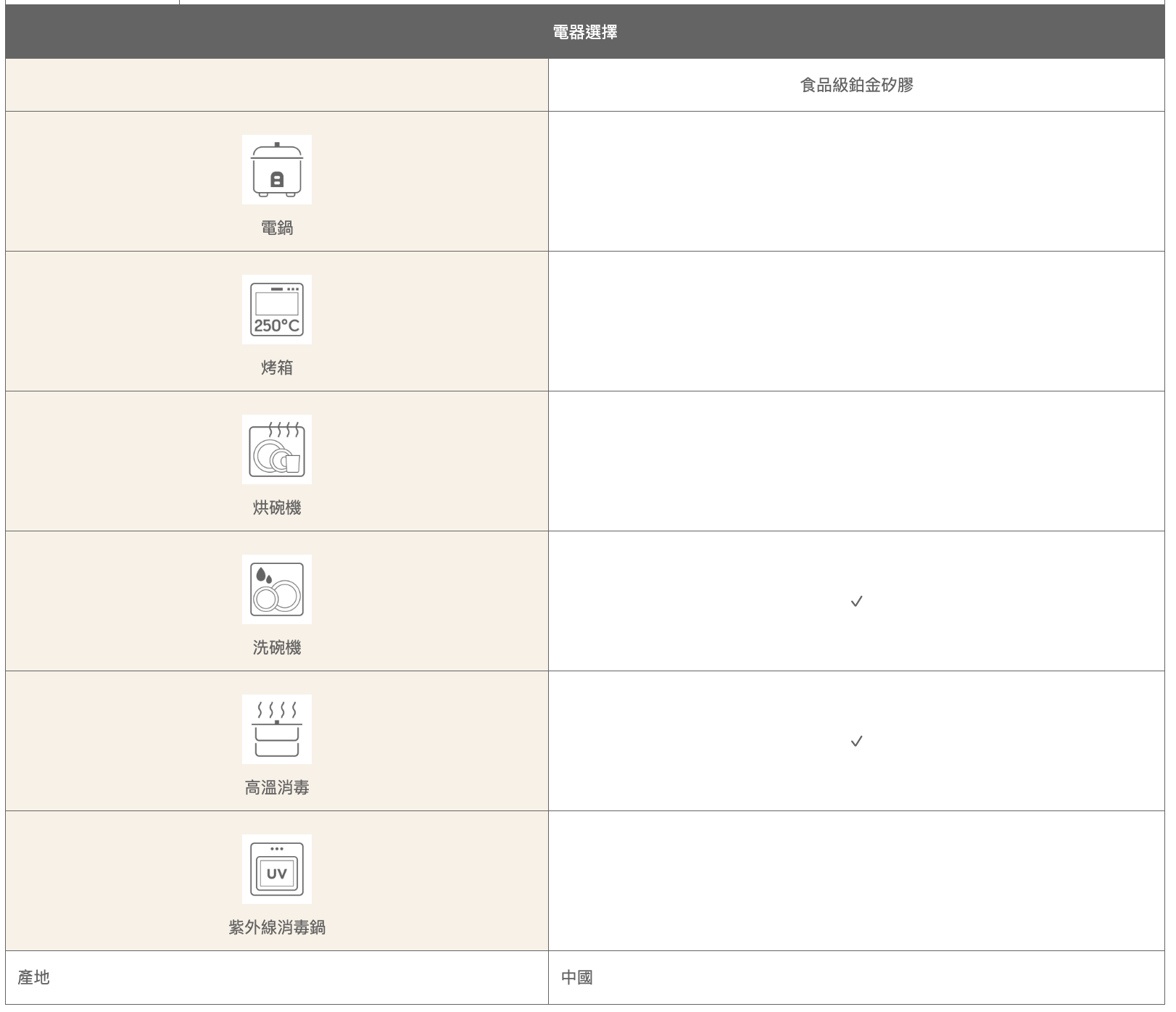The width and height of the screenshot is (1176, 1012).
Task: Click the 洗碗機 text label
Action: point(276,648)
